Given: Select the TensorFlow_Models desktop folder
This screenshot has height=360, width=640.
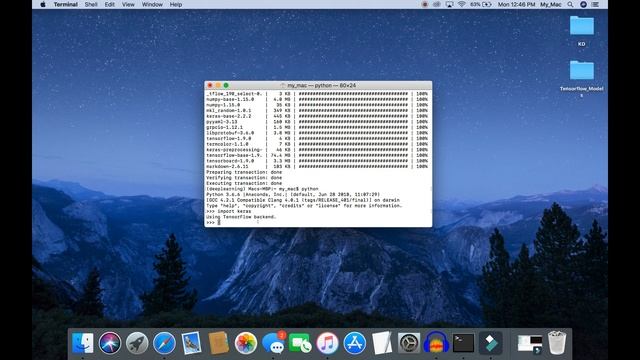Looking at the screenshot, I should tap(582, 78).
